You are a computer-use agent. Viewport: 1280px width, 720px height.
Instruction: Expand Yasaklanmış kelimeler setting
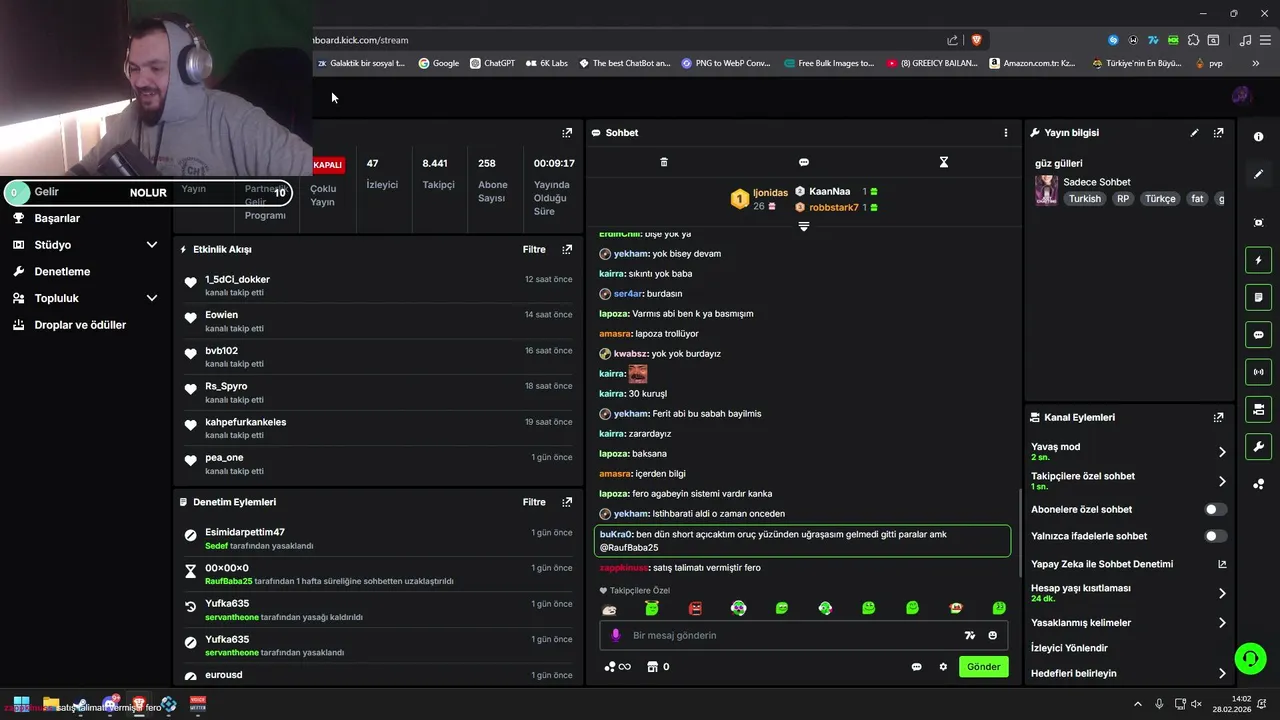tap(1221, 623)
